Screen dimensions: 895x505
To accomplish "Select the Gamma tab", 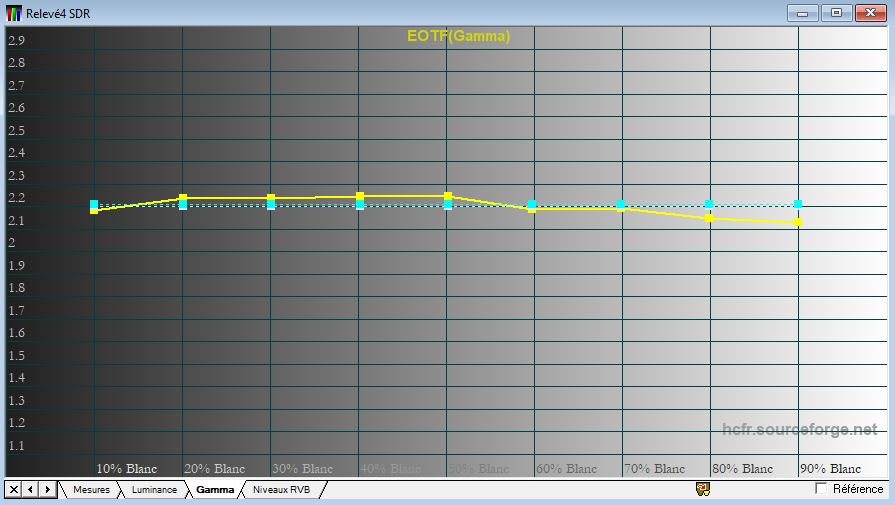I will (215, 490).
